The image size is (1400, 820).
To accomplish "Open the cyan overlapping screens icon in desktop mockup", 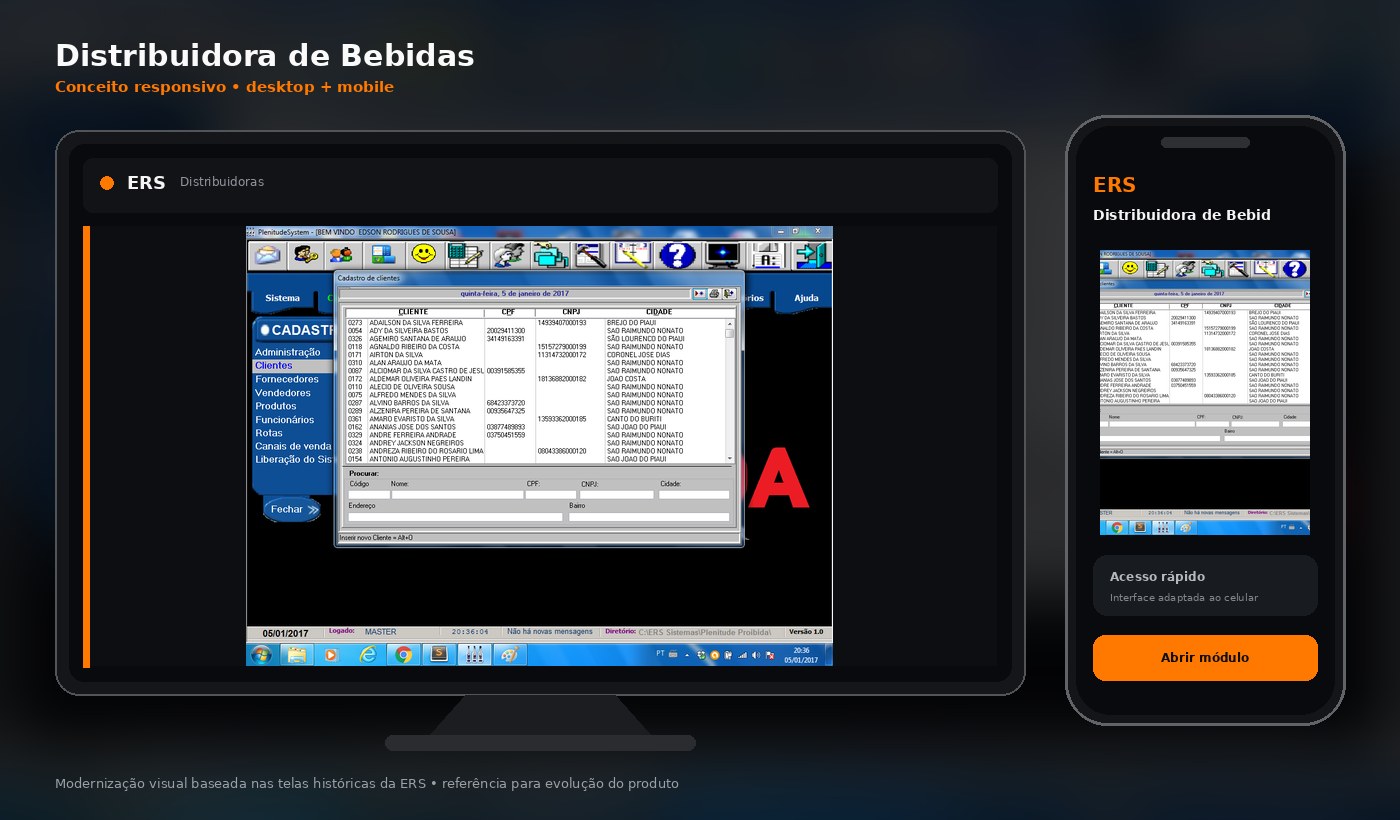I will [x=550, y=255].
